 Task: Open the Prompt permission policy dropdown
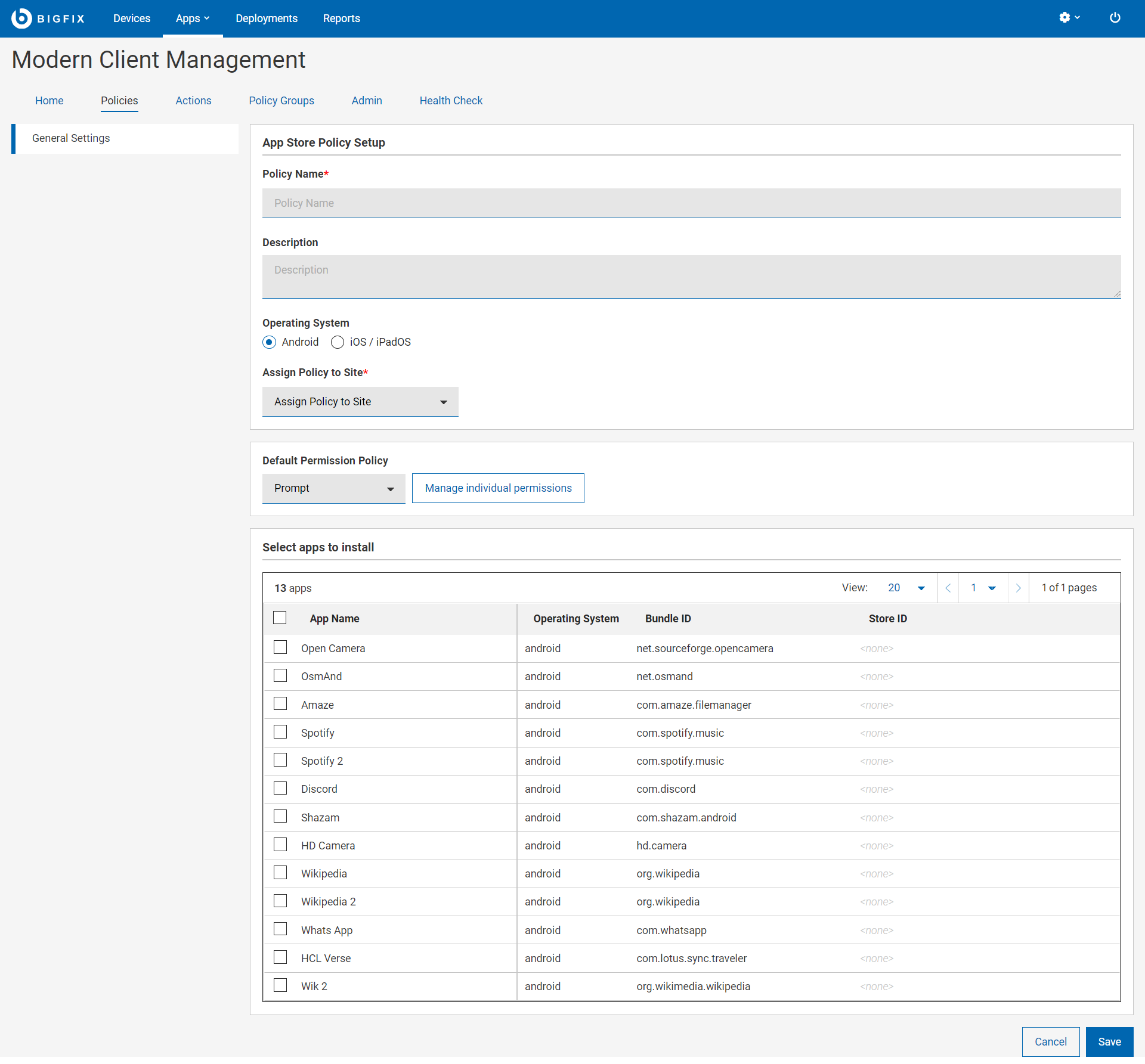333,488
